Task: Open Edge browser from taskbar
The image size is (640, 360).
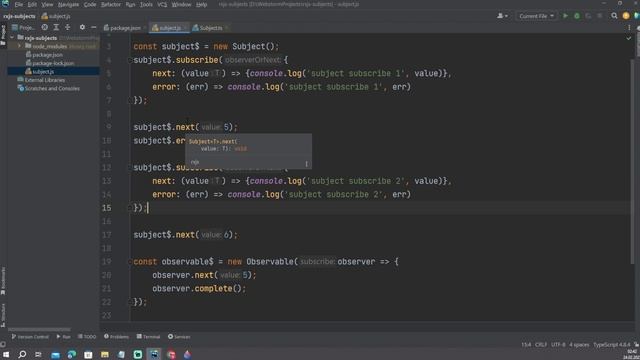Action: click(71, 354)
